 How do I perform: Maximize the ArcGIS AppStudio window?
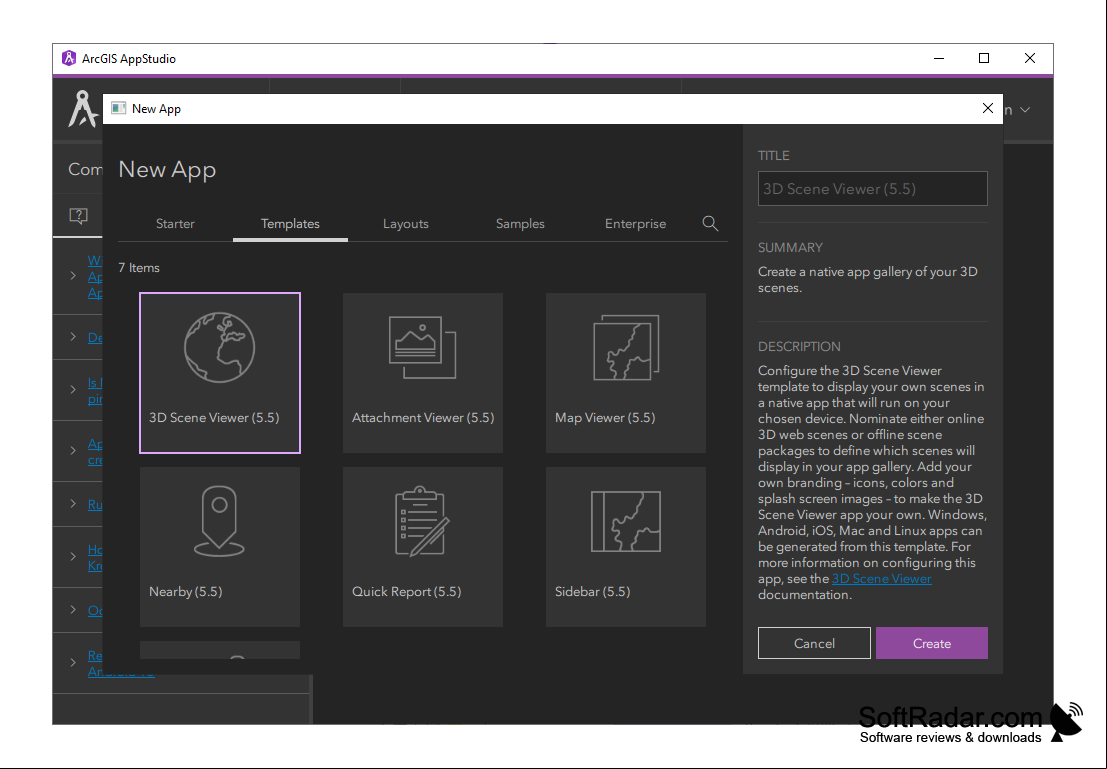pyautogui.click(x=983, y=59)
